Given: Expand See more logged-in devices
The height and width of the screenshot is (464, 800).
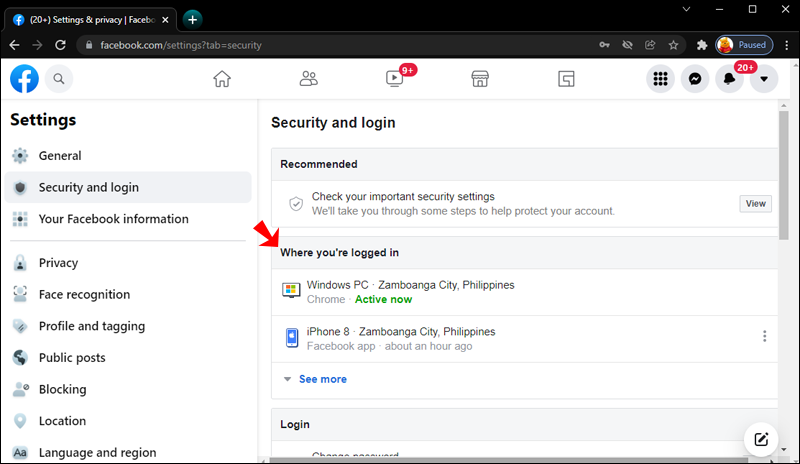Looking at the screenshot, I should click(322, 379).
